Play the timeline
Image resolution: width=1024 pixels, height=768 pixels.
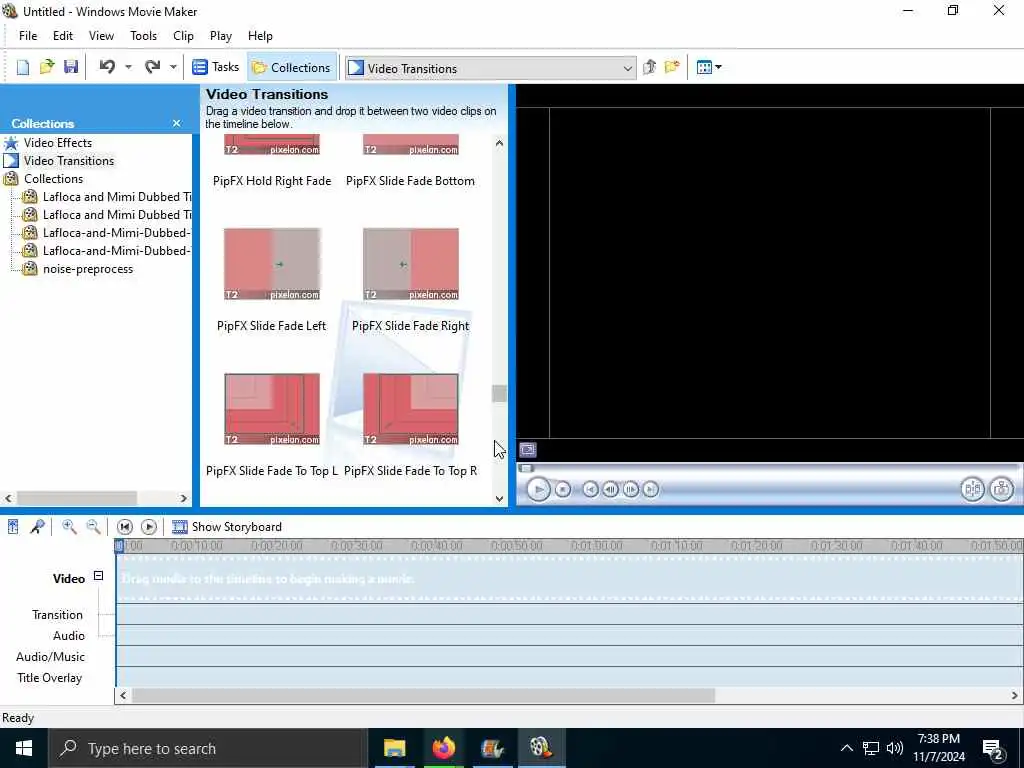[x=149, y=527]
